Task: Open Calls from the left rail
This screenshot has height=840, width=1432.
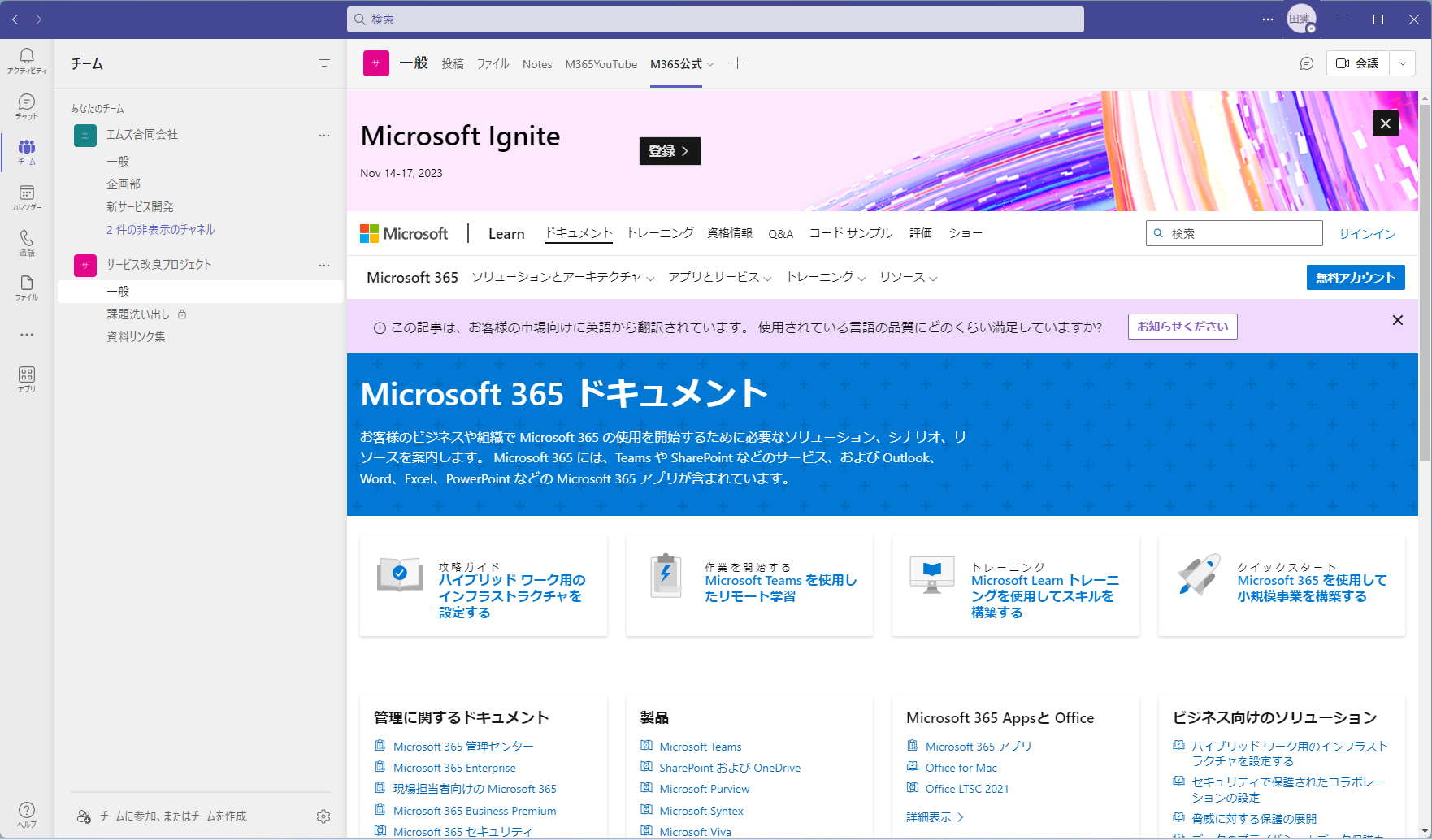Action: point(27,243)
